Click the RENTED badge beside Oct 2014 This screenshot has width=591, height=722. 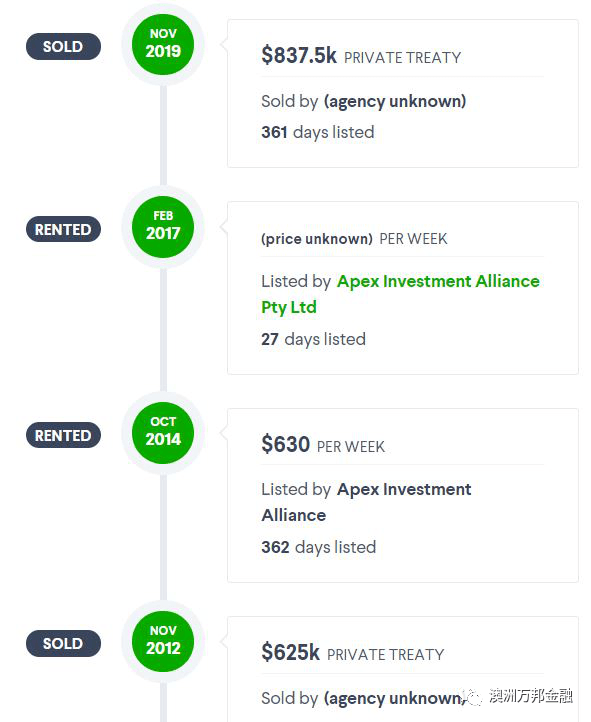click(x=63, y=435)
